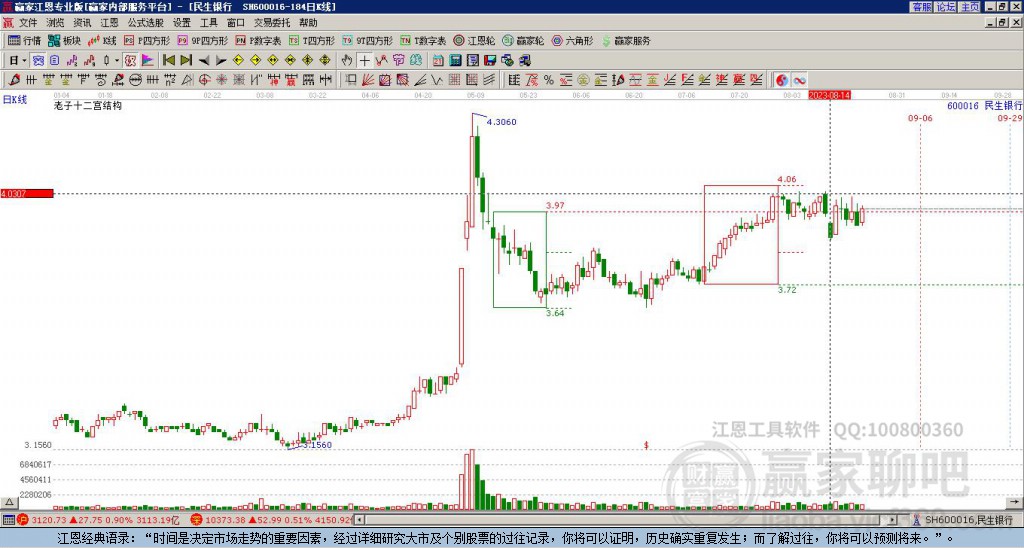Open the 9T四方形 tool
Screen dimensions: 1024x548
click(x=367, y=40)
